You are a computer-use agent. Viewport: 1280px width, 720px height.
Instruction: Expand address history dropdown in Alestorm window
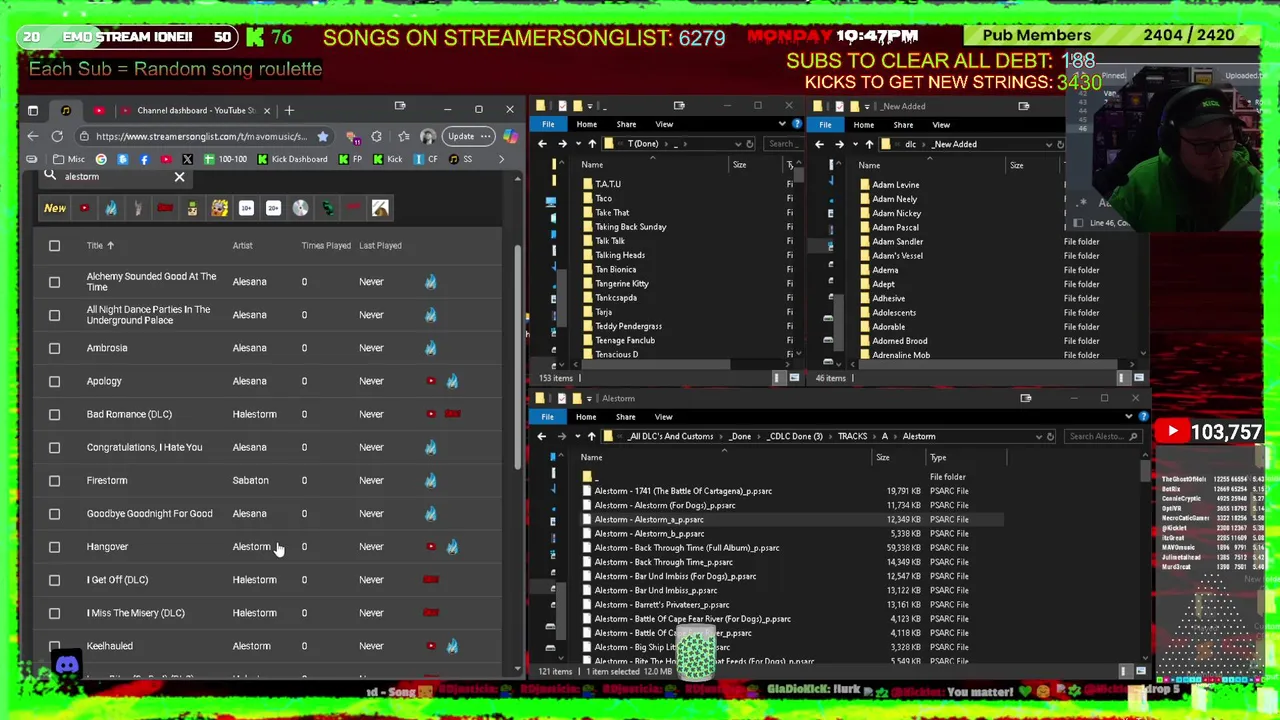point(1038,436)
